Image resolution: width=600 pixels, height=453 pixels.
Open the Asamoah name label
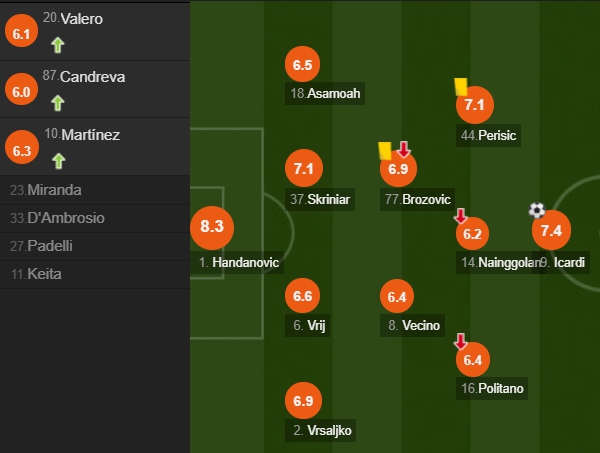click(x=325, y=93)
